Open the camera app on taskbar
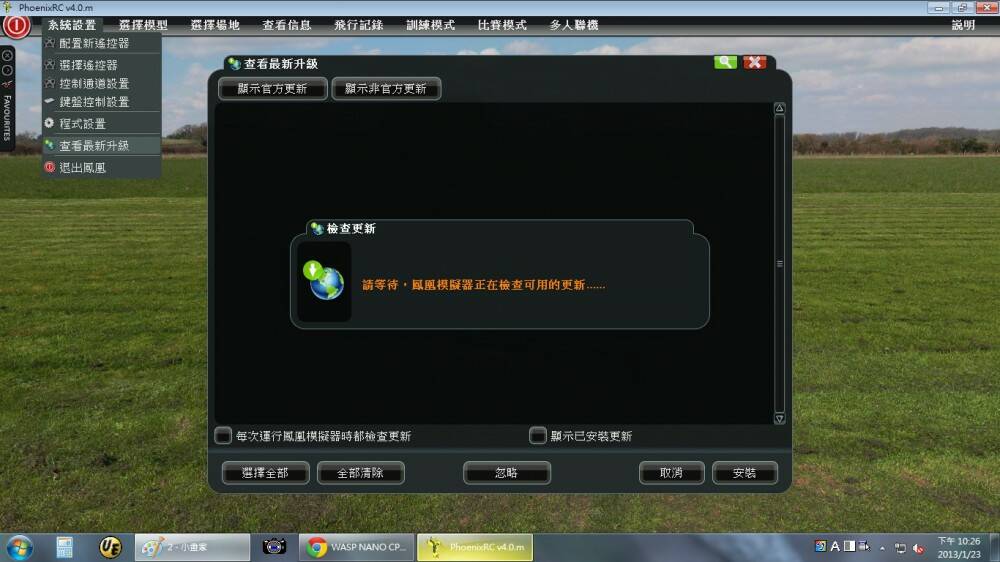 (x=274, y=547)
